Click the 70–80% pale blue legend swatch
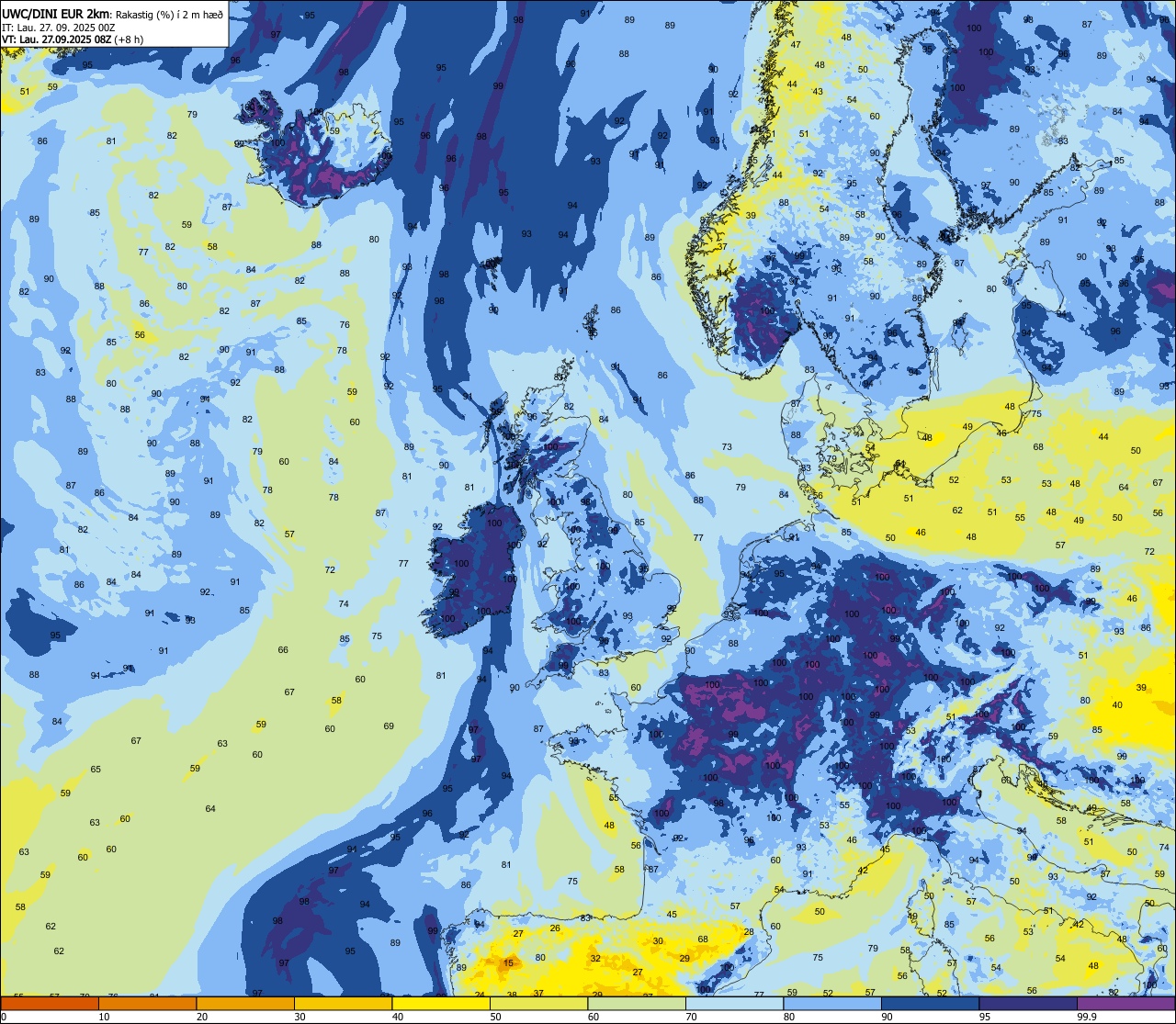 point(734,1003)
